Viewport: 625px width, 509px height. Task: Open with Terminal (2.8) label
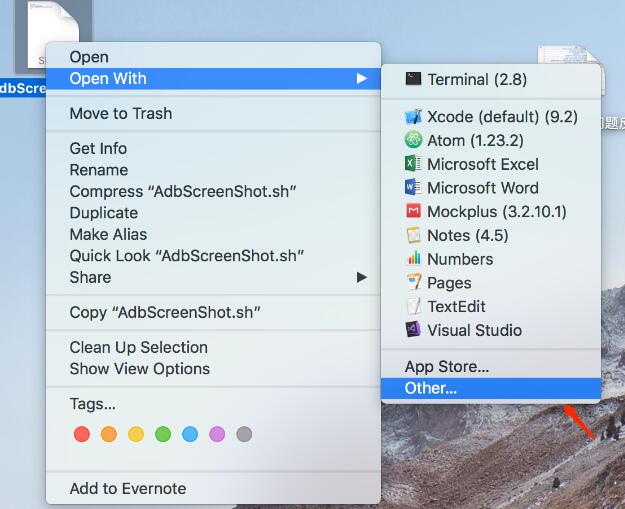point(477,79)
